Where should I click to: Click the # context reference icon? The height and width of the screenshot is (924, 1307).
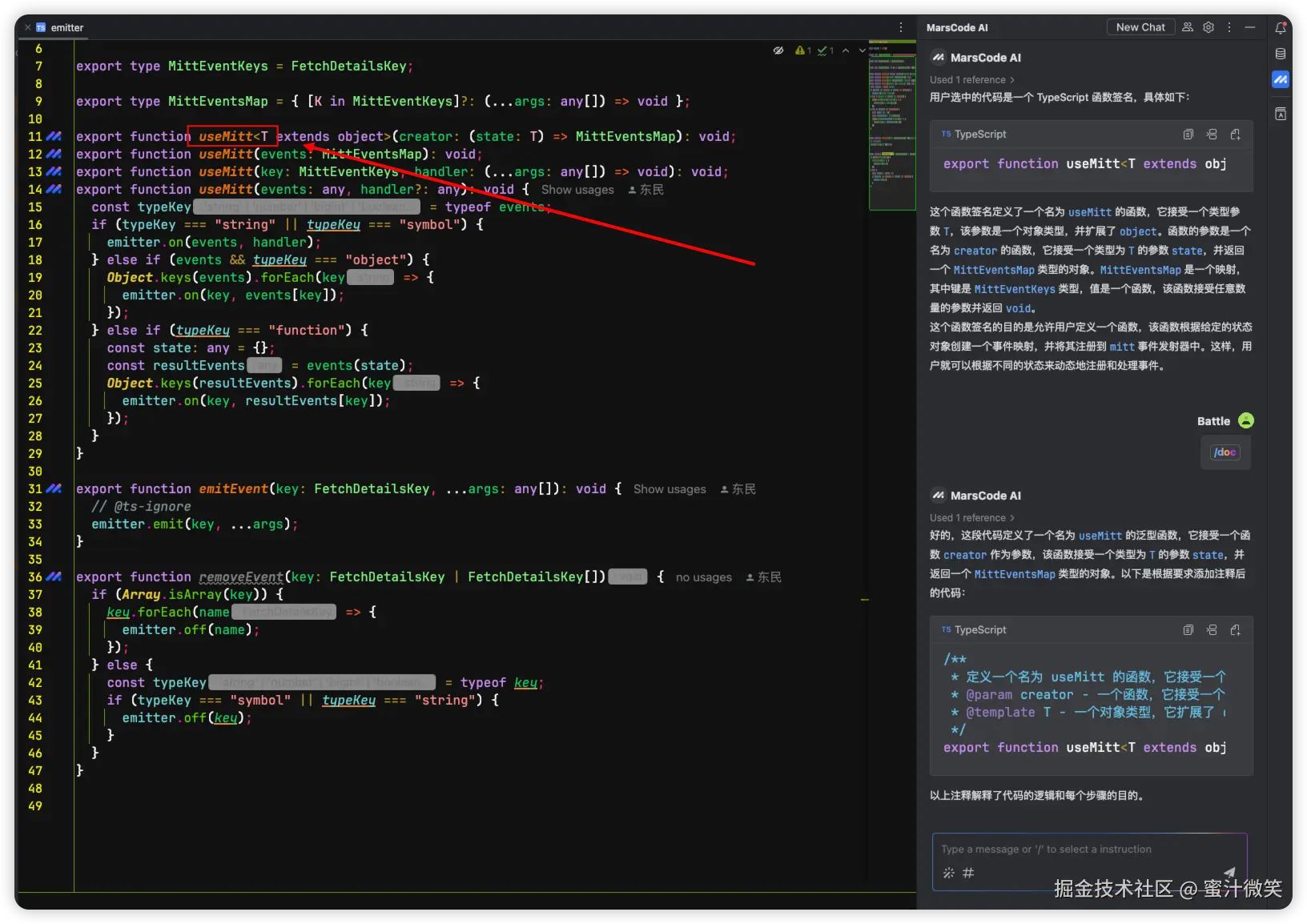[x=968, y=873]
